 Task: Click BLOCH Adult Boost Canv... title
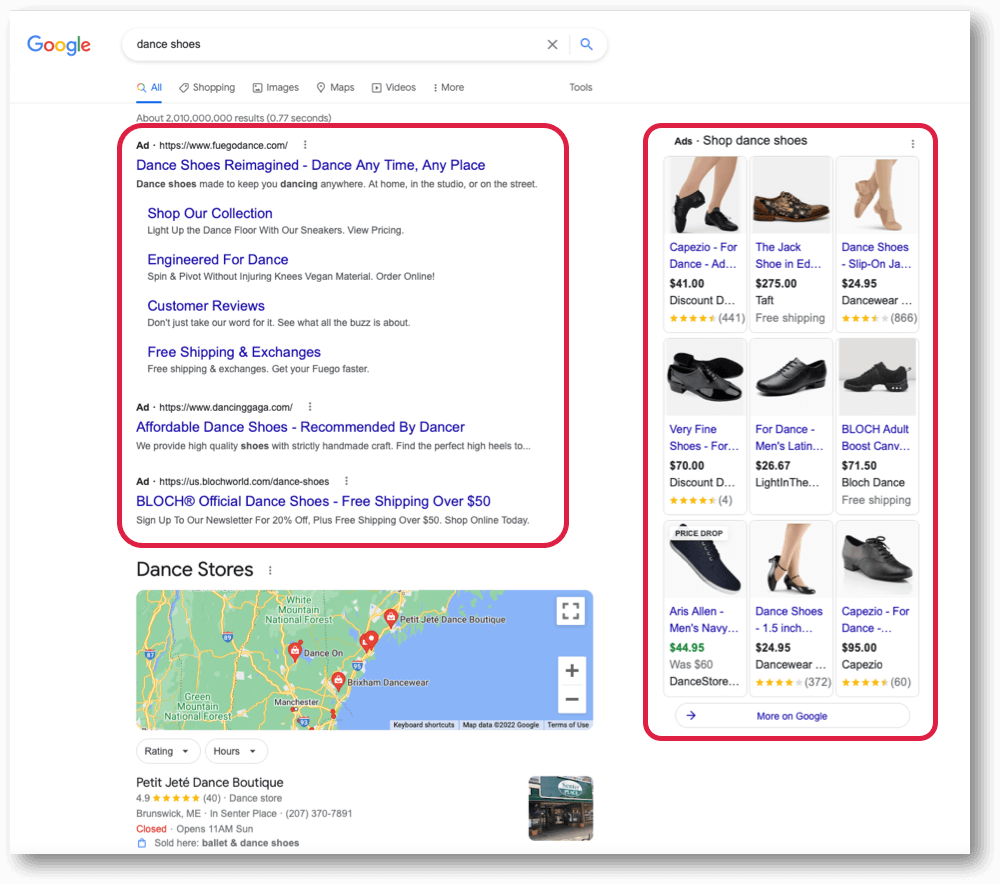876,438
